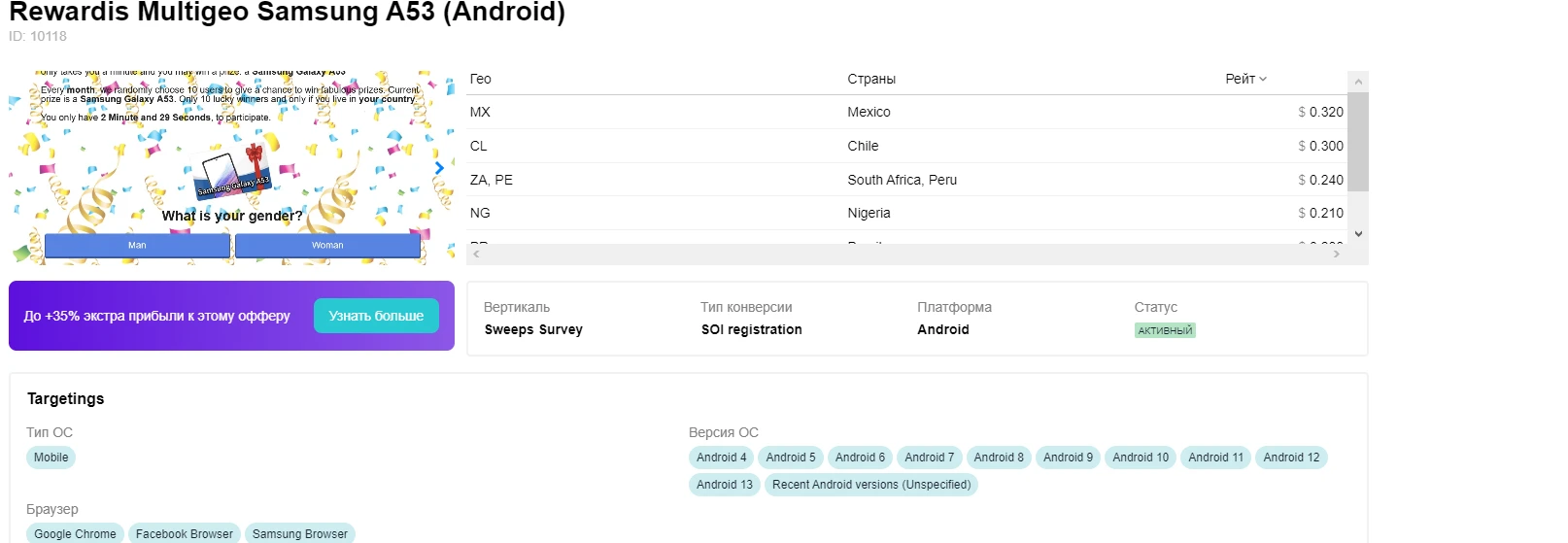Click the Facebook Browser tag
Viewport: 1568px width, 543px height.
click(x=185, y=534)
